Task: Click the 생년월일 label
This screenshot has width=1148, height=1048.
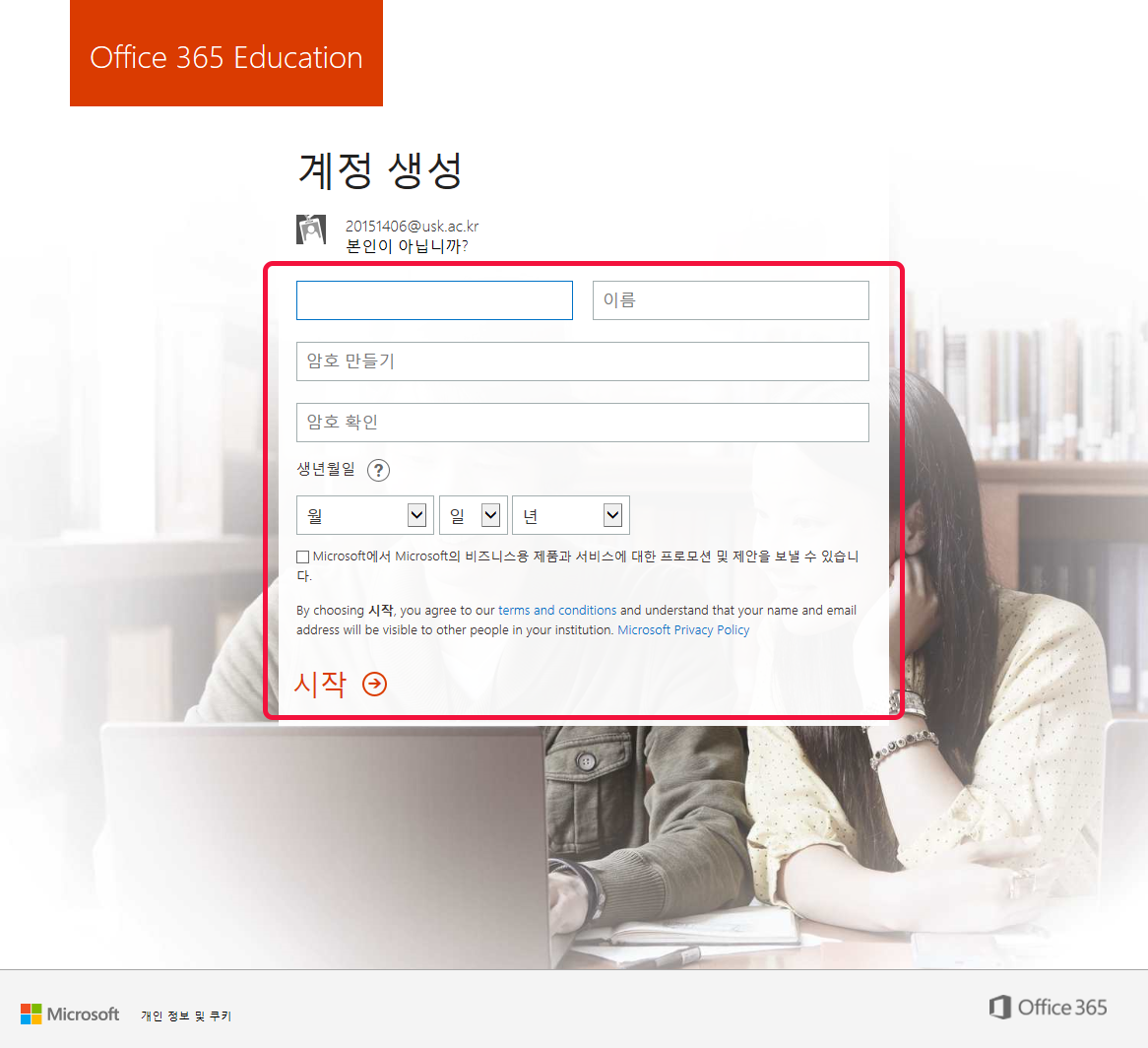Action: point(326,470)
